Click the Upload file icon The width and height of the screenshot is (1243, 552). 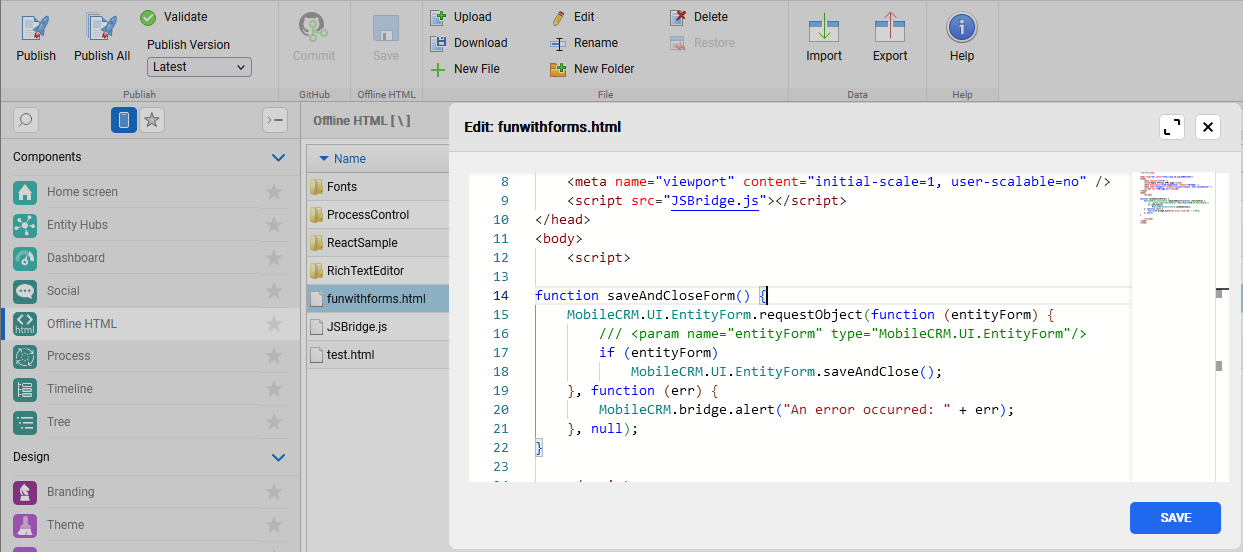437,17
